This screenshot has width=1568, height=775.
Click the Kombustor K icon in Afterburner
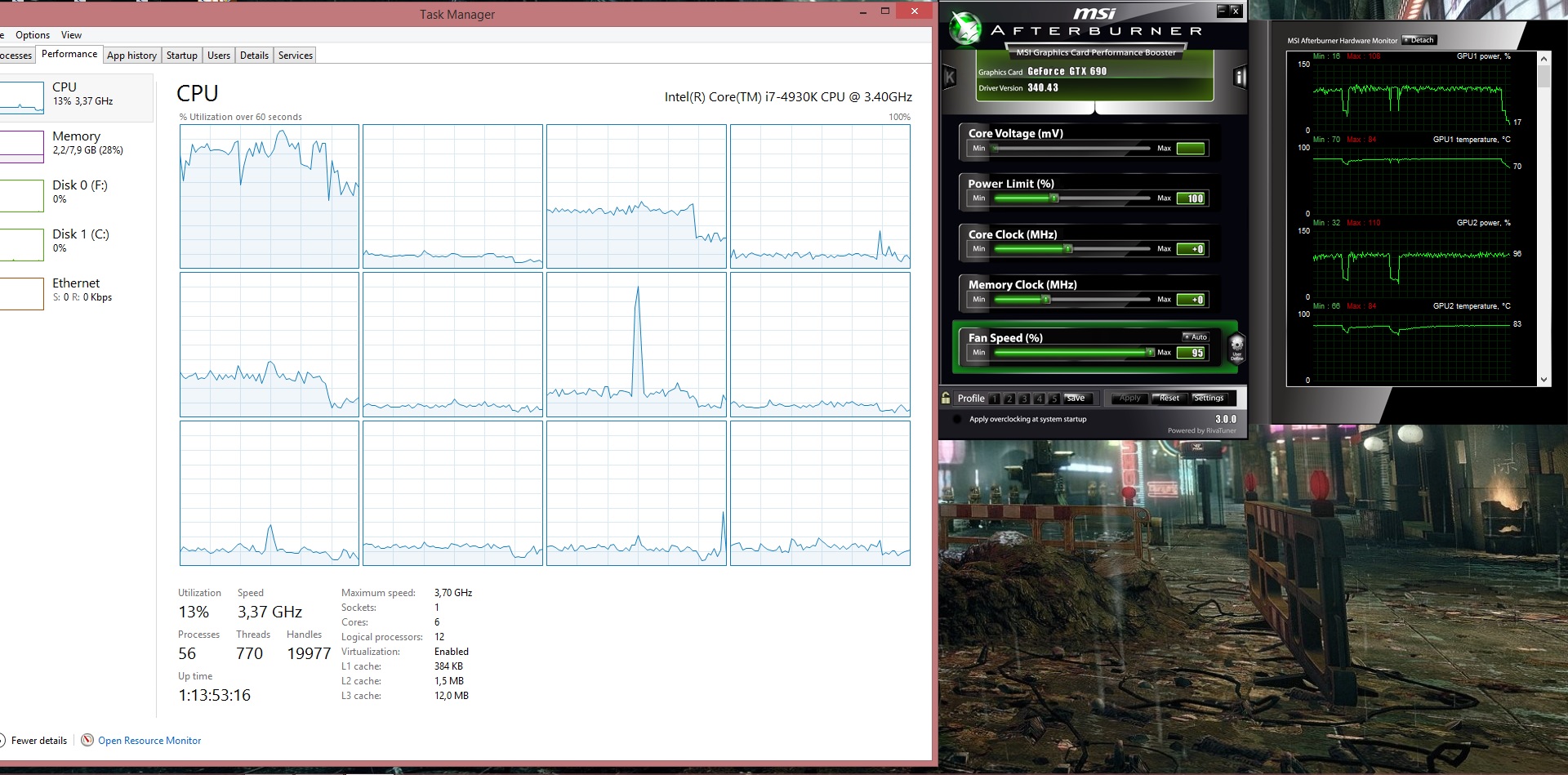click(949, 78)
